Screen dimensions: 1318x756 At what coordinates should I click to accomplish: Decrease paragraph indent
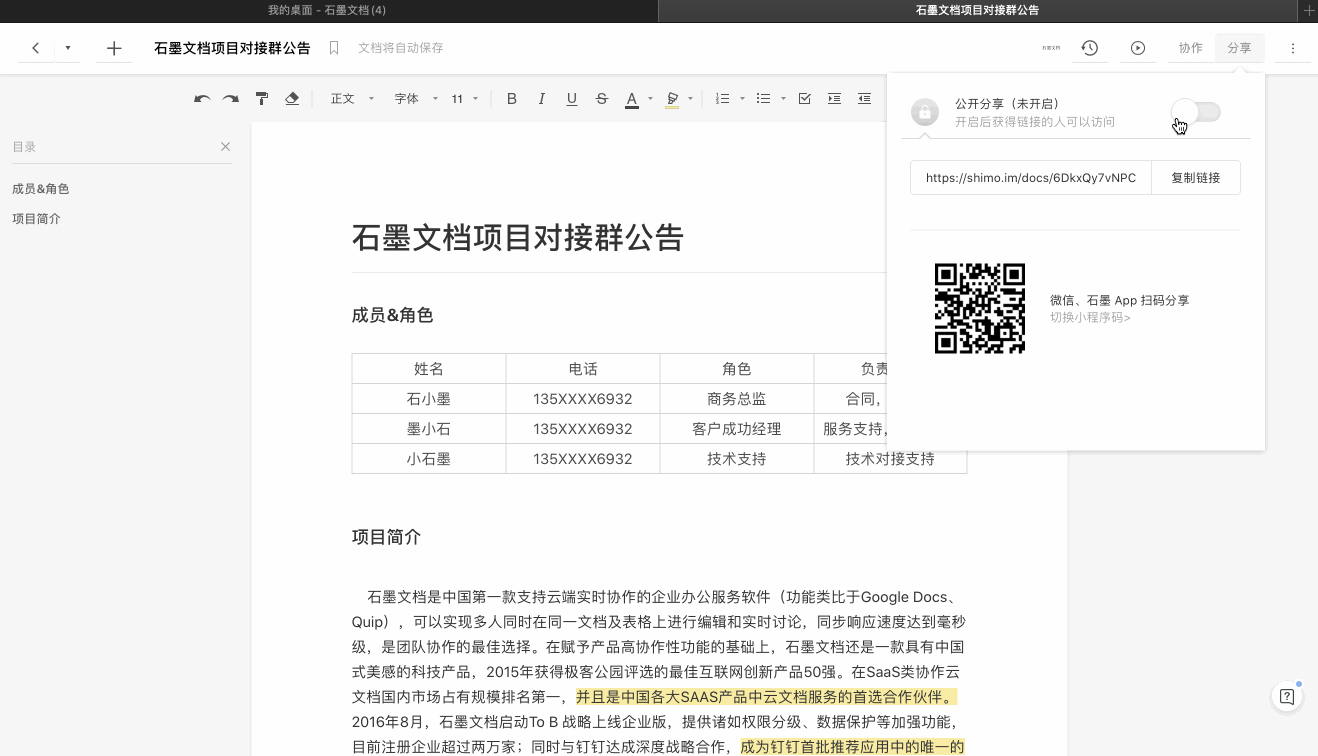(x=865, y=99)
